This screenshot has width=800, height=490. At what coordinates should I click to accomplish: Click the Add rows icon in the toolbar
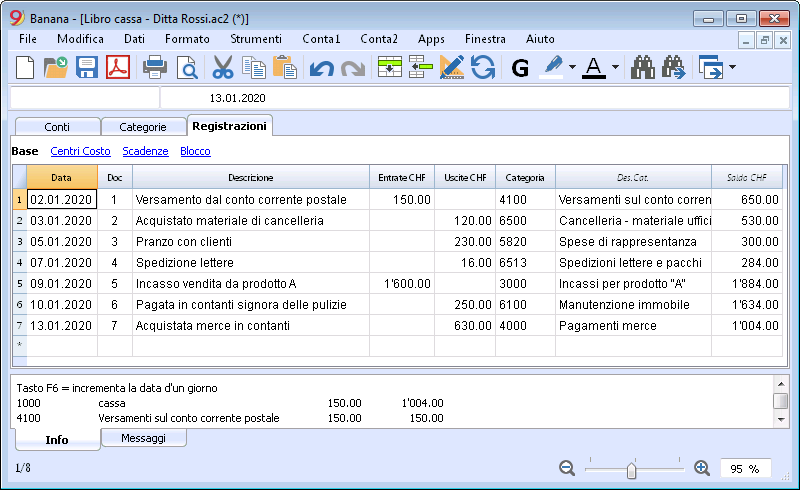coord(390,67)
